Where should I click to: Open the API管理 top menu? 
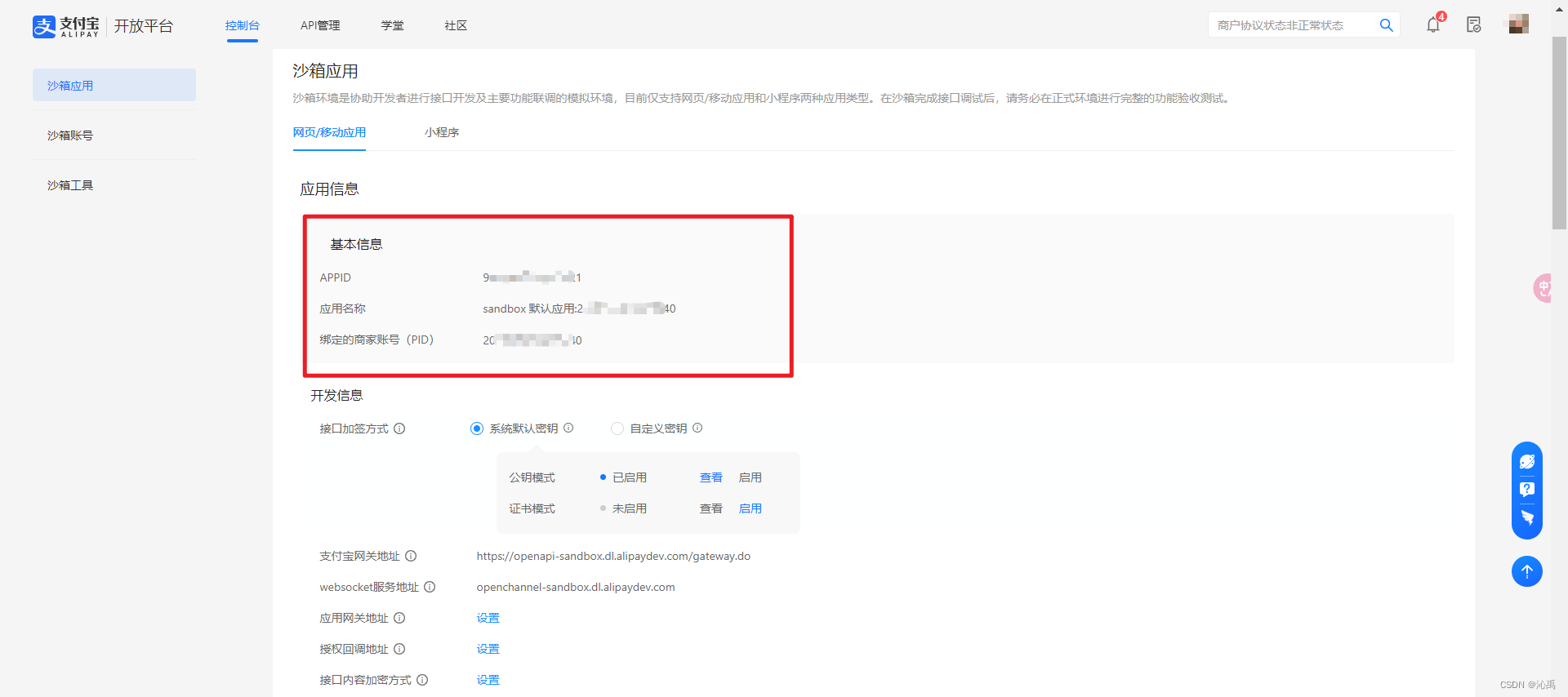point(320,25)
